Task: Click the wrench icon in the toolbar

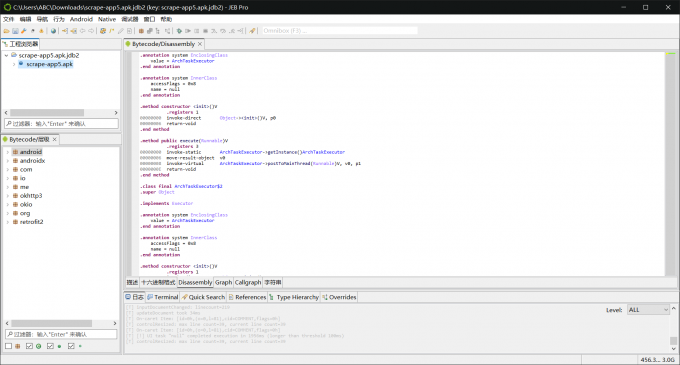Action: 24,31
